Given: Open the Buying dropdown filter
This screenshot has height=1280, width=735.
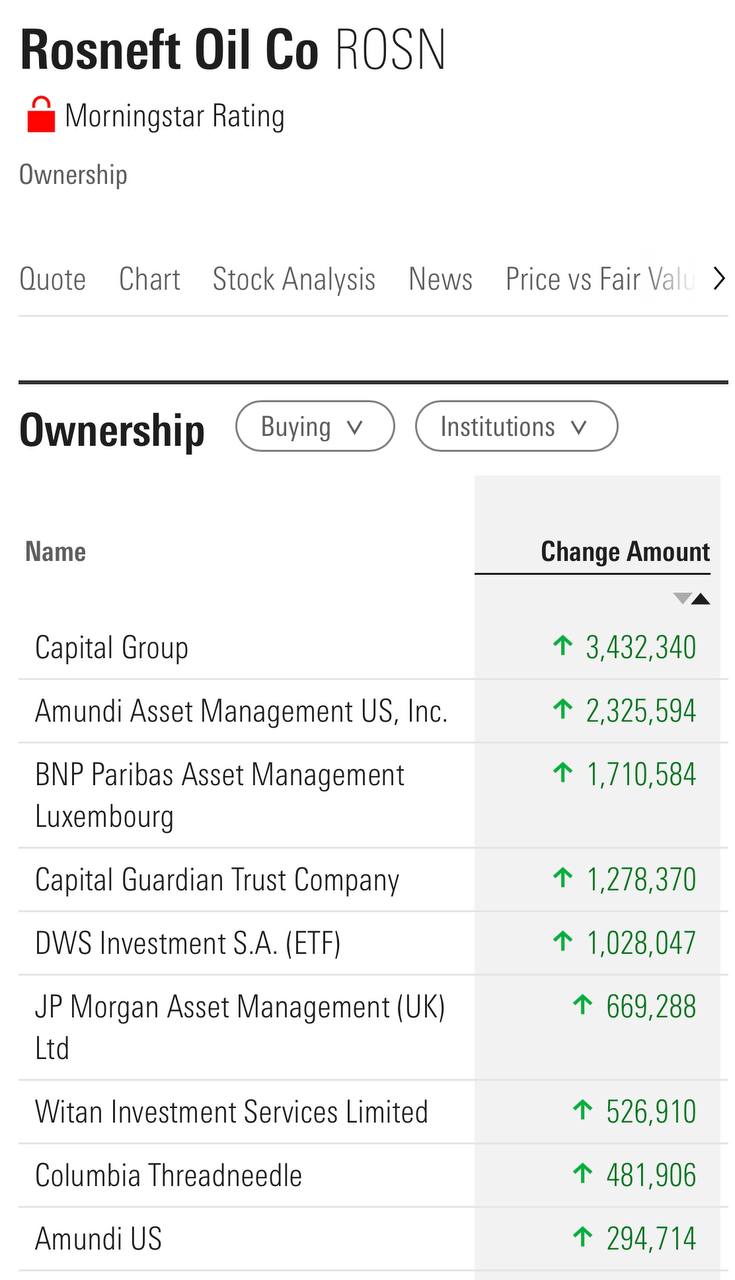Looking at the screenshot, I should (314, 427).
